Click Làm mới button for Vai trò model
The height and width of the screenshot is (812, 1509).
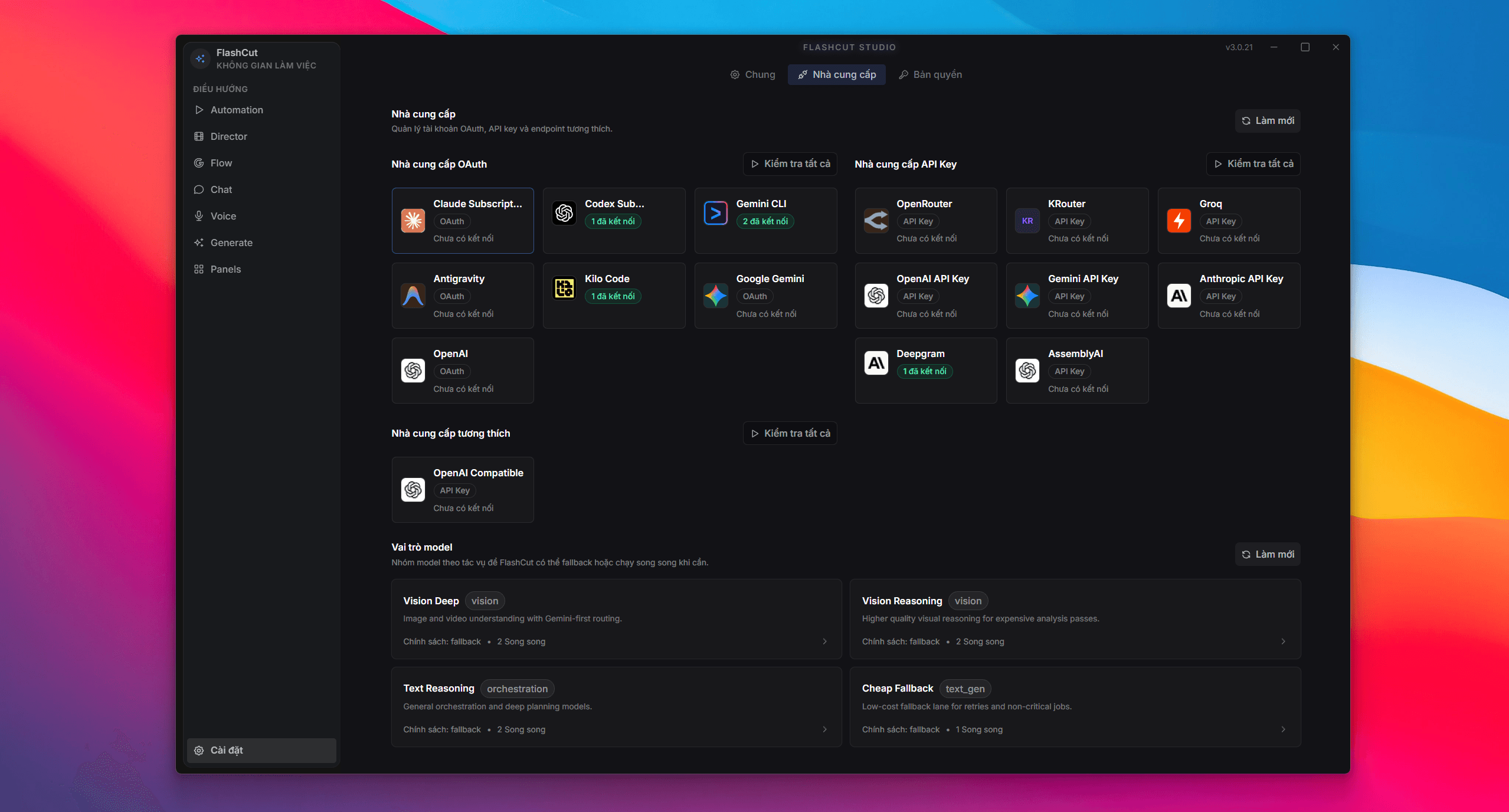1268,554
